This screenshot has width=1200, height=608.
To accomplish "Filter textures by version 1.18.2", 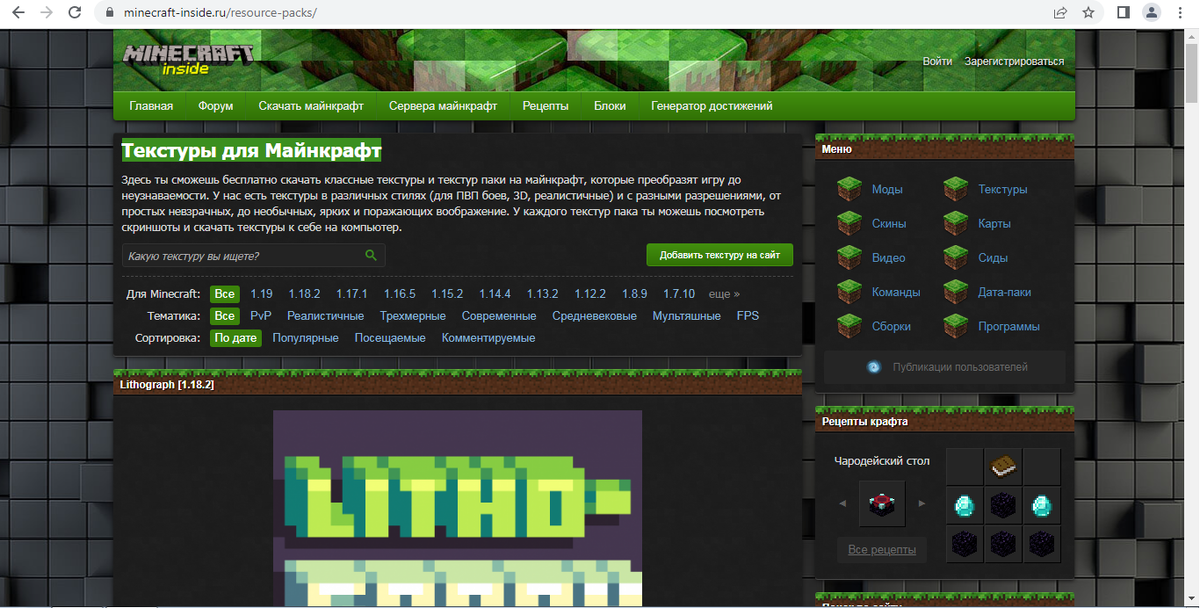I will pos(304,294).
